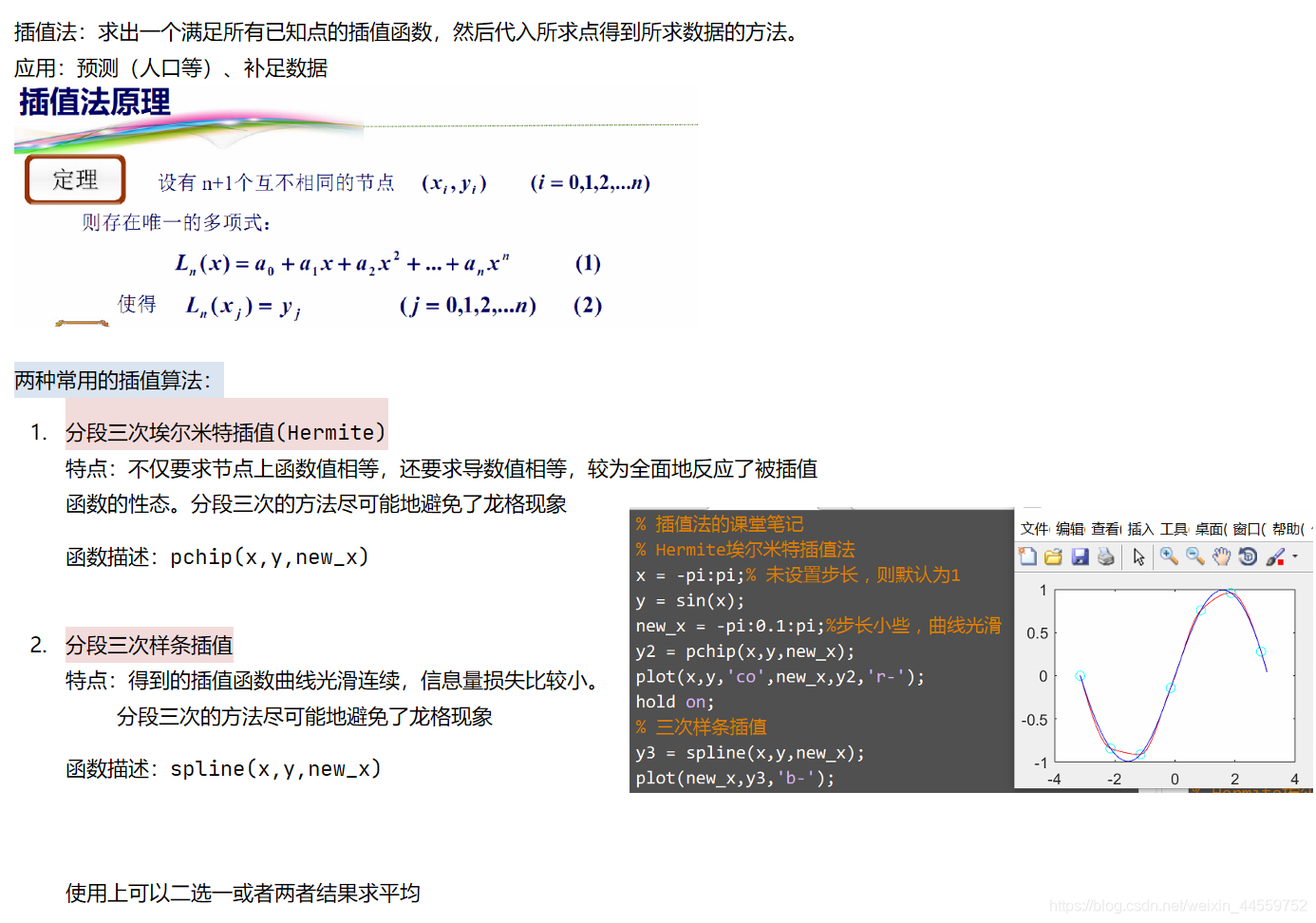Save the figure with the floppy disk icon
Screen dimensions: 1316x923
pos(1080,556)
